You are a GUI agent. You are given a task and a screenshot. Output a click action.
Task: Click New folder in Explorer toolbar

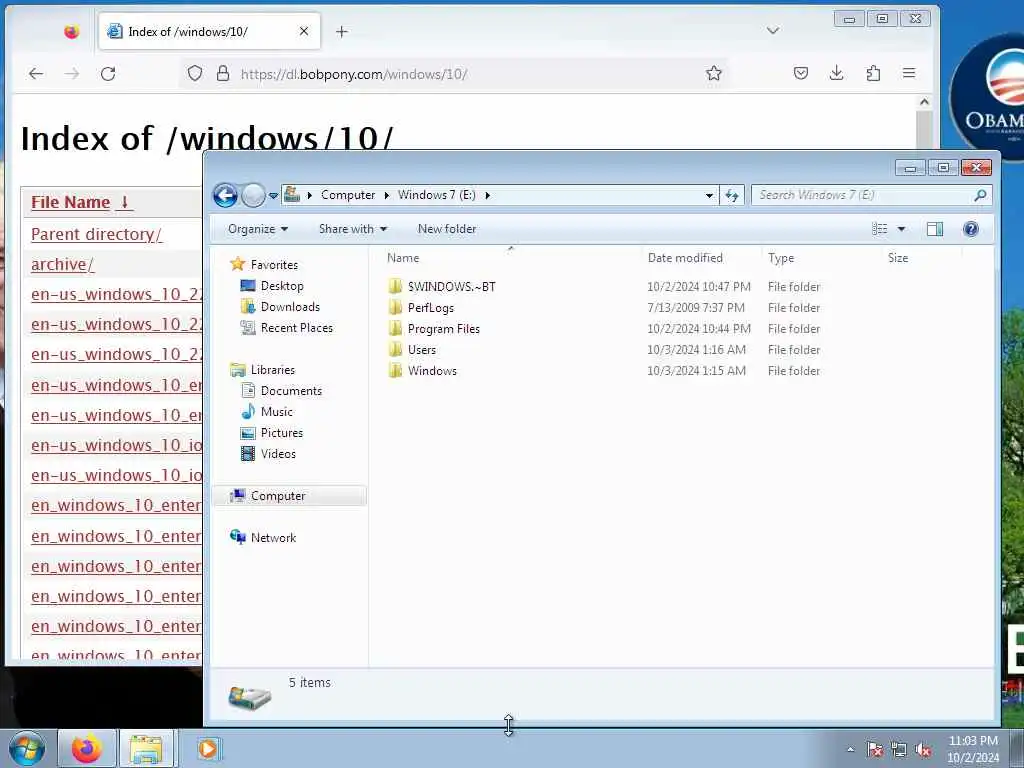click(447, 229)
